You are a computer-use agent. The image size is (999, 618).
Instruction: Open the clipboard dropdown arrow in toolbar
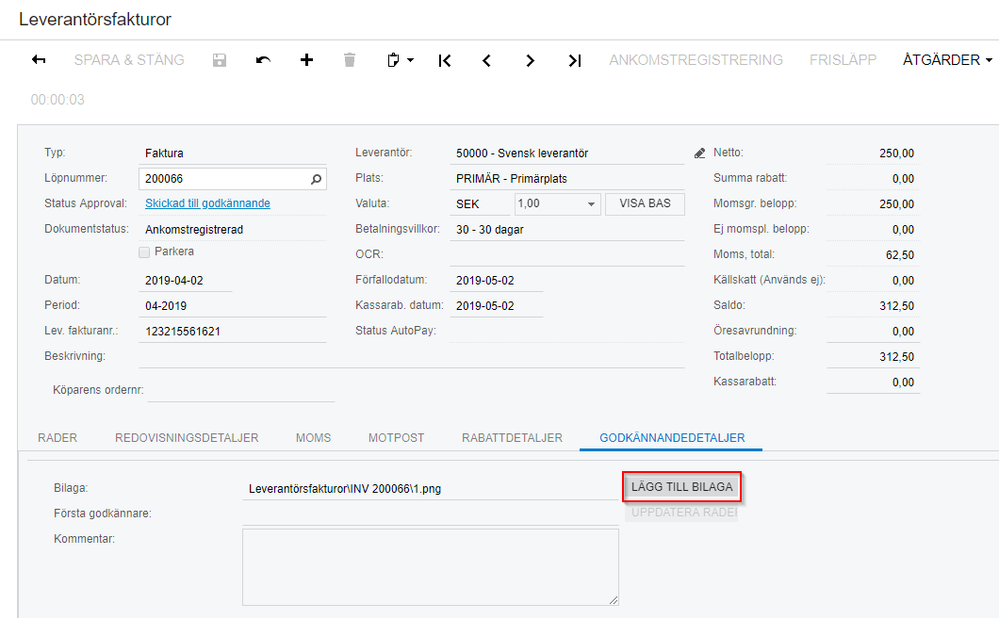point(410,60)
